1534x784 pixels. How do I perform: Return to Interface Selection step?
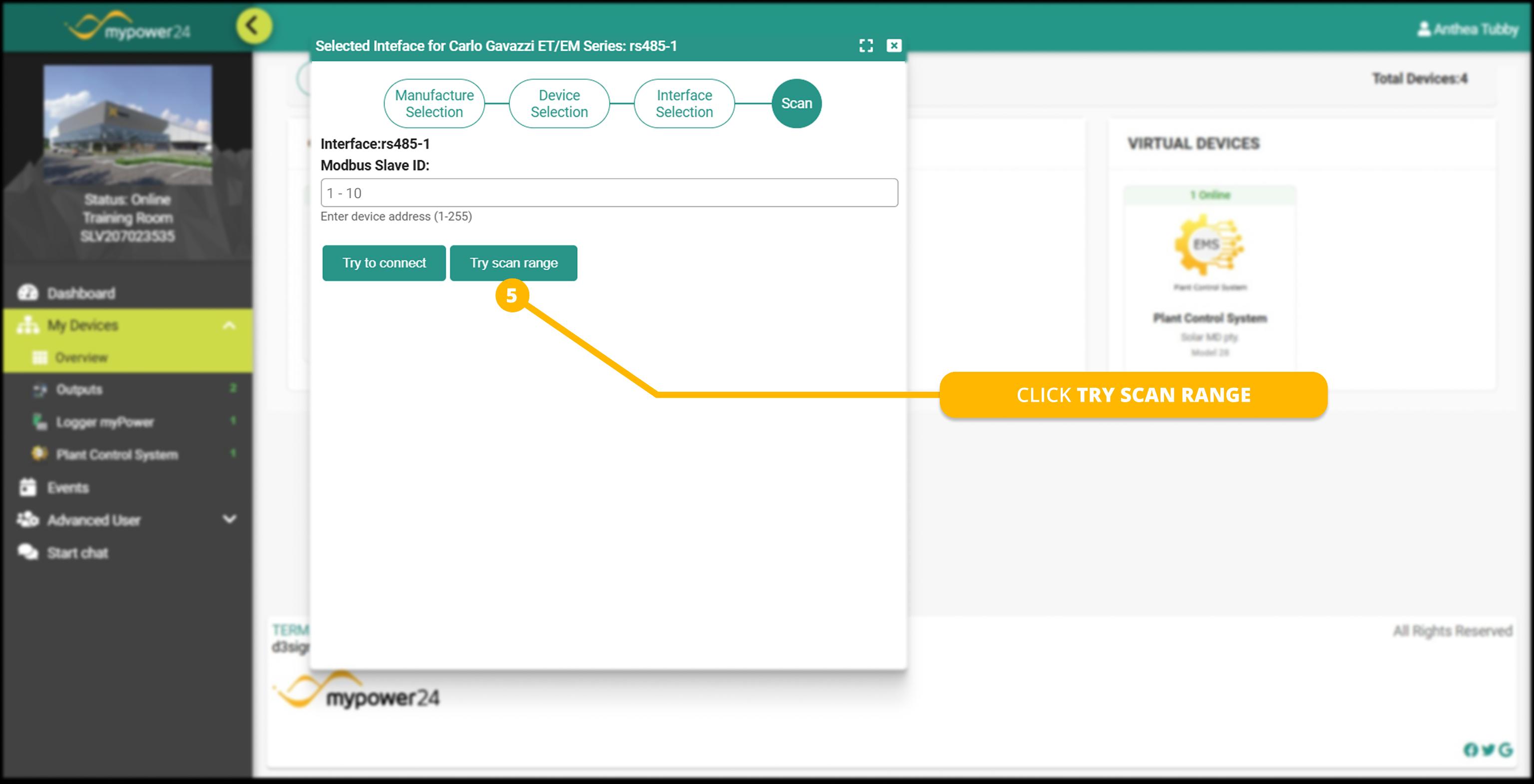click(684, 104)
